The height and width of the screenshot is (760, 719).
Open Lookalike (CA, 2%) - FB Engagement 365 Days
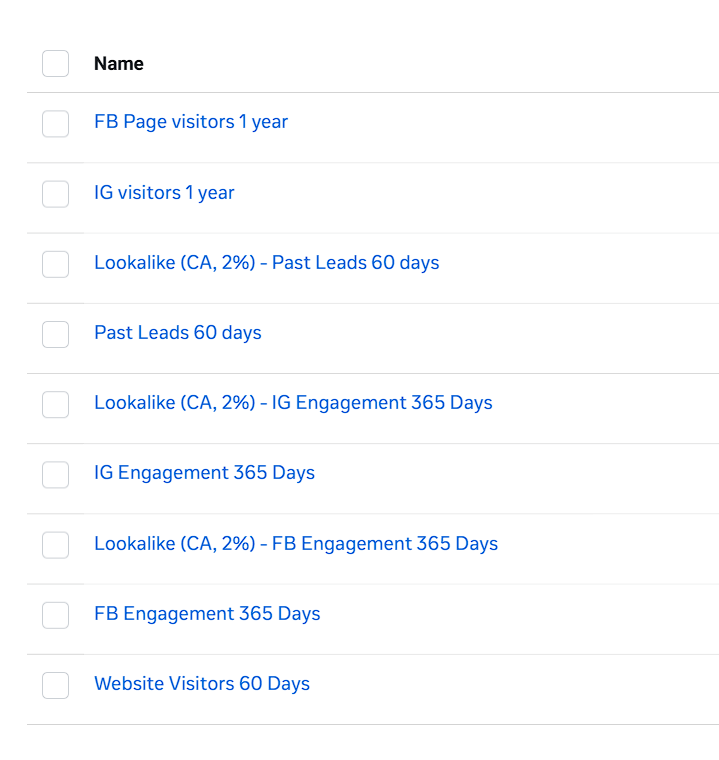tap(296, 544)
